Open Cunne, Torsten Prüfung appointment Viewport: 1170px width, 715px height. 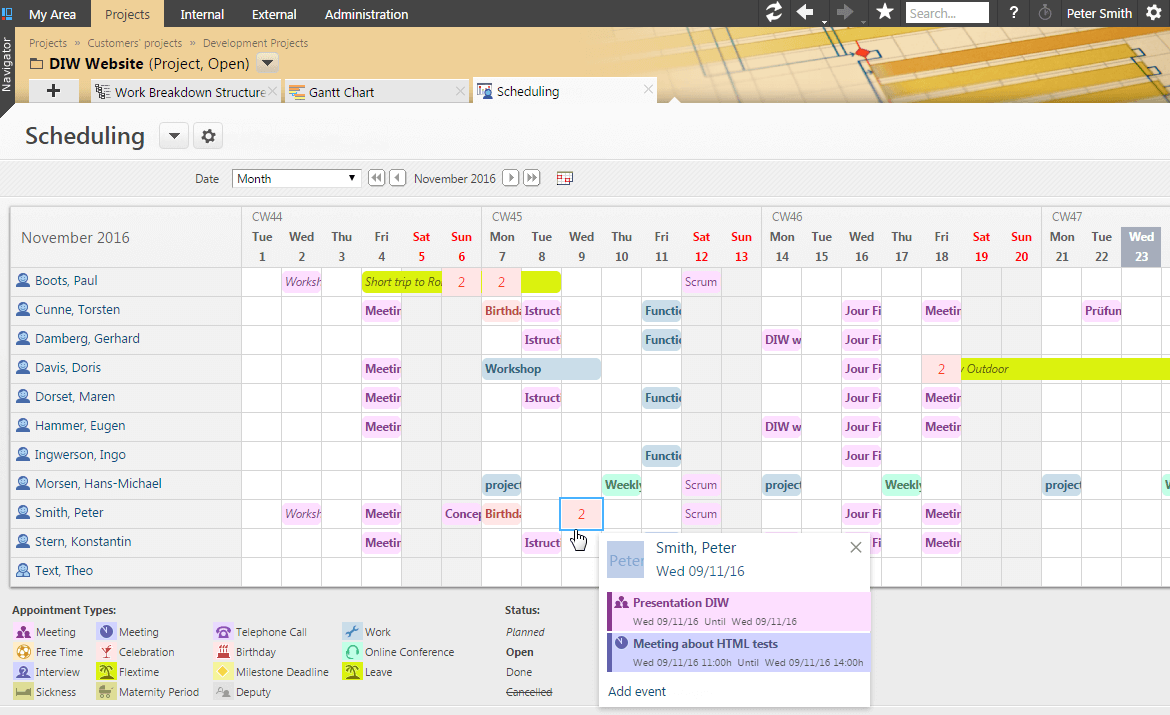[x=1102, y=310]
